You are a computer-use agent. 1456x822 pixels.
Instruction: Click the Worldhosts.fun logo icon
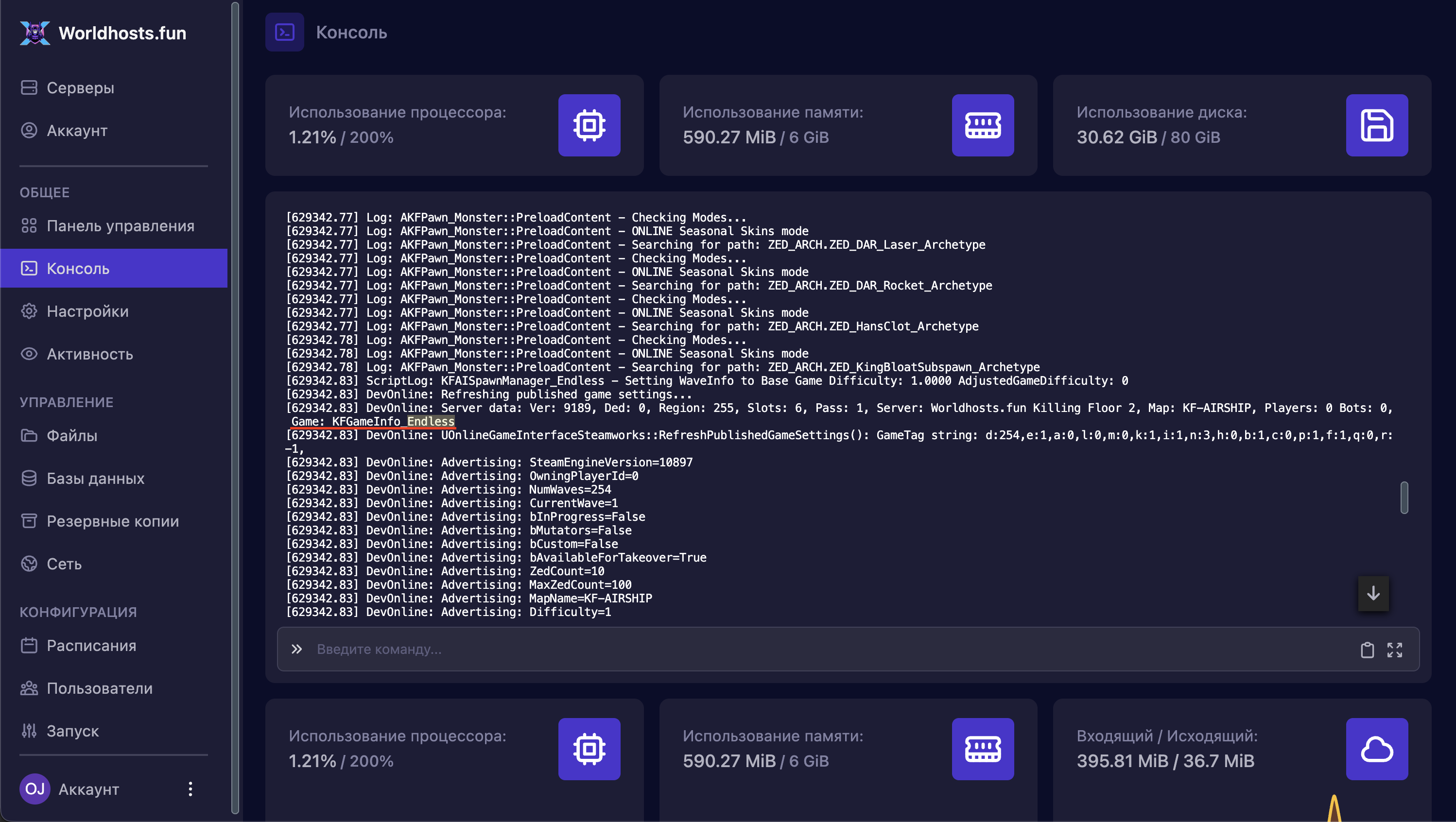(35, 33)
